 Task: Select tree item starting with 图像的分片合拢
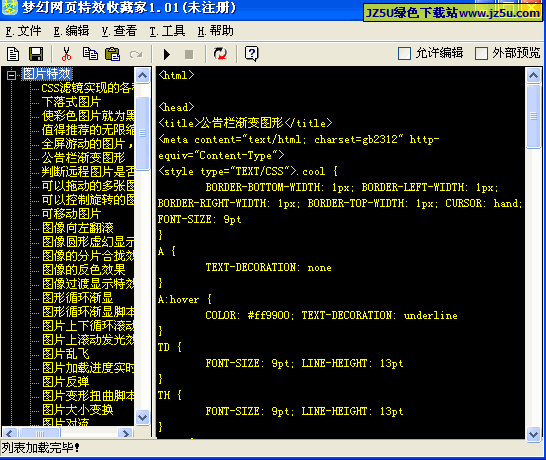click(88, 256)
